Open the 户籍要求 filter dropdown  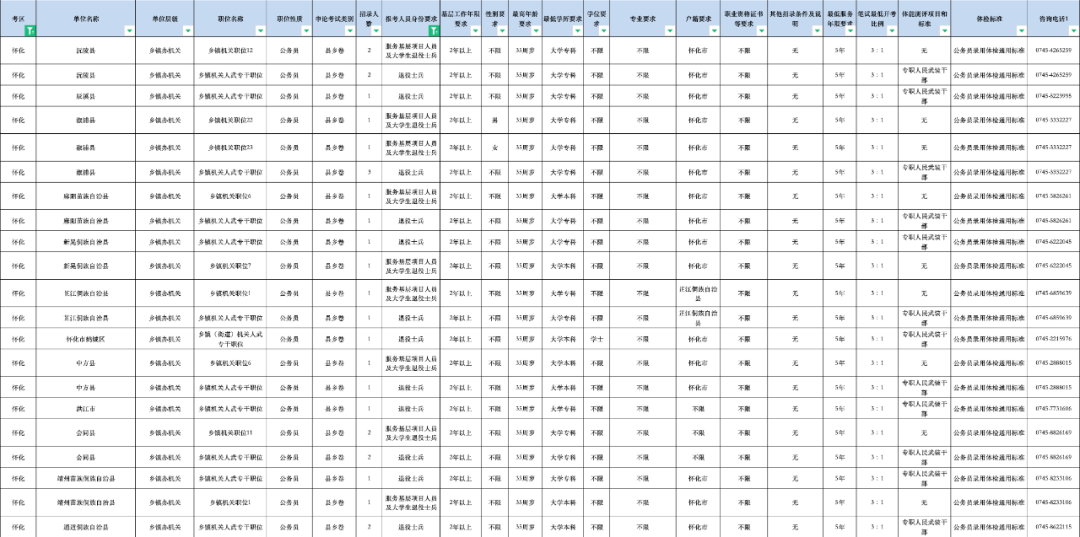716,31
